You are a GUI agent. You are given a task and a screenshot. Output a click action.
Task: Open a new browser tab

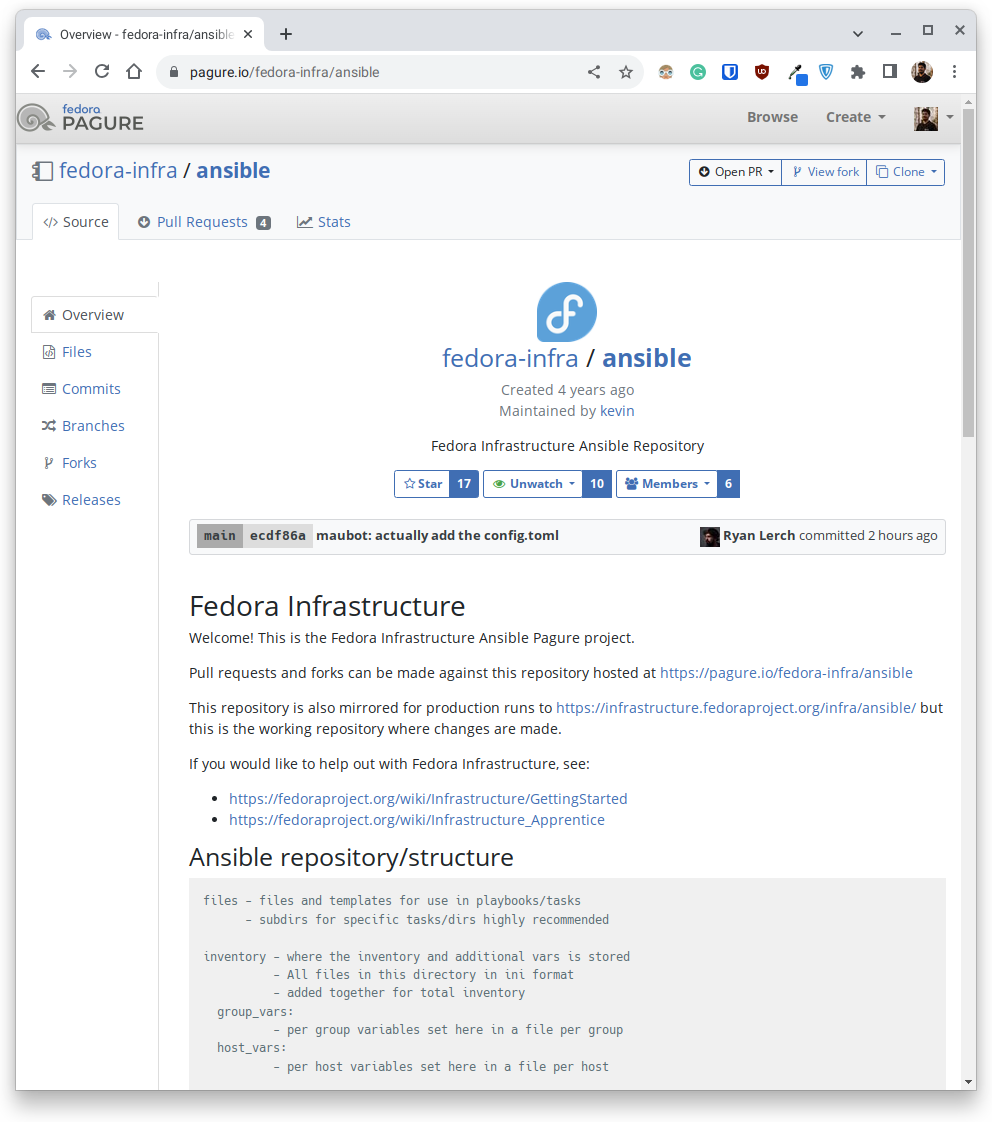[286, 34]
